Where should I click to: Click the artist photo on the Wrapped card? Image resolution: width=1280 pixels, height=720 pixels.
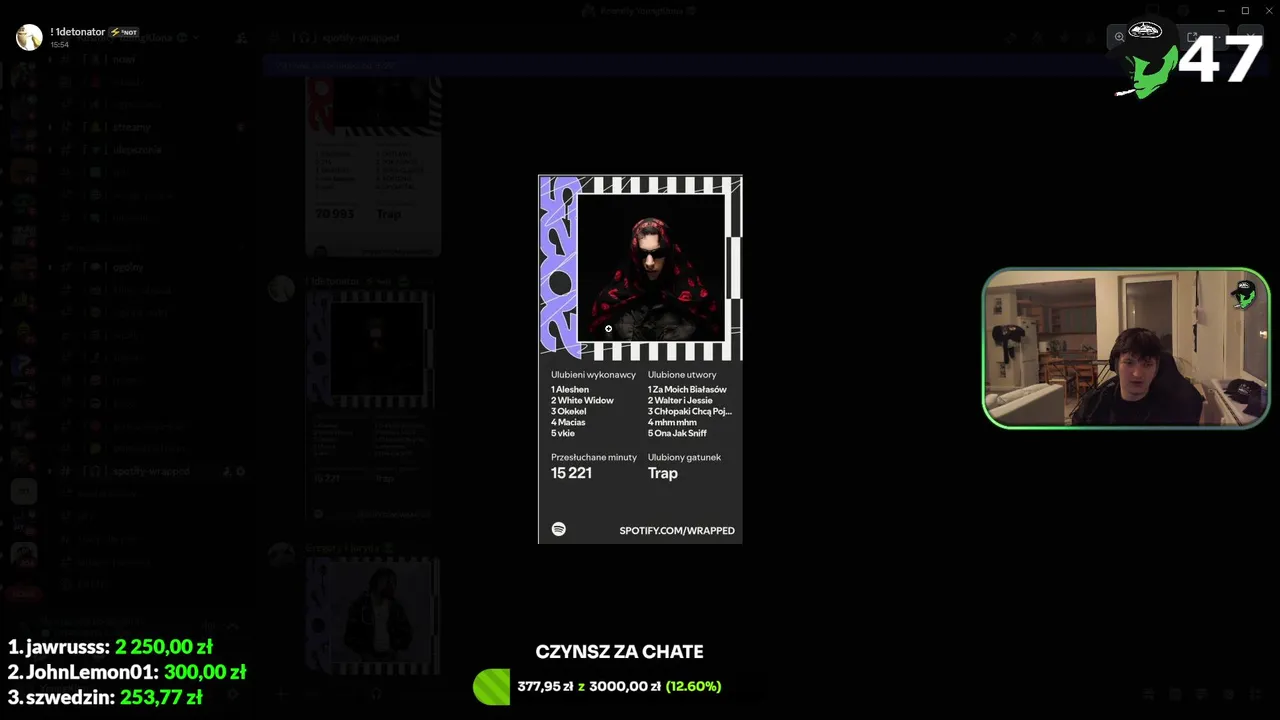[x=651, y=268]
